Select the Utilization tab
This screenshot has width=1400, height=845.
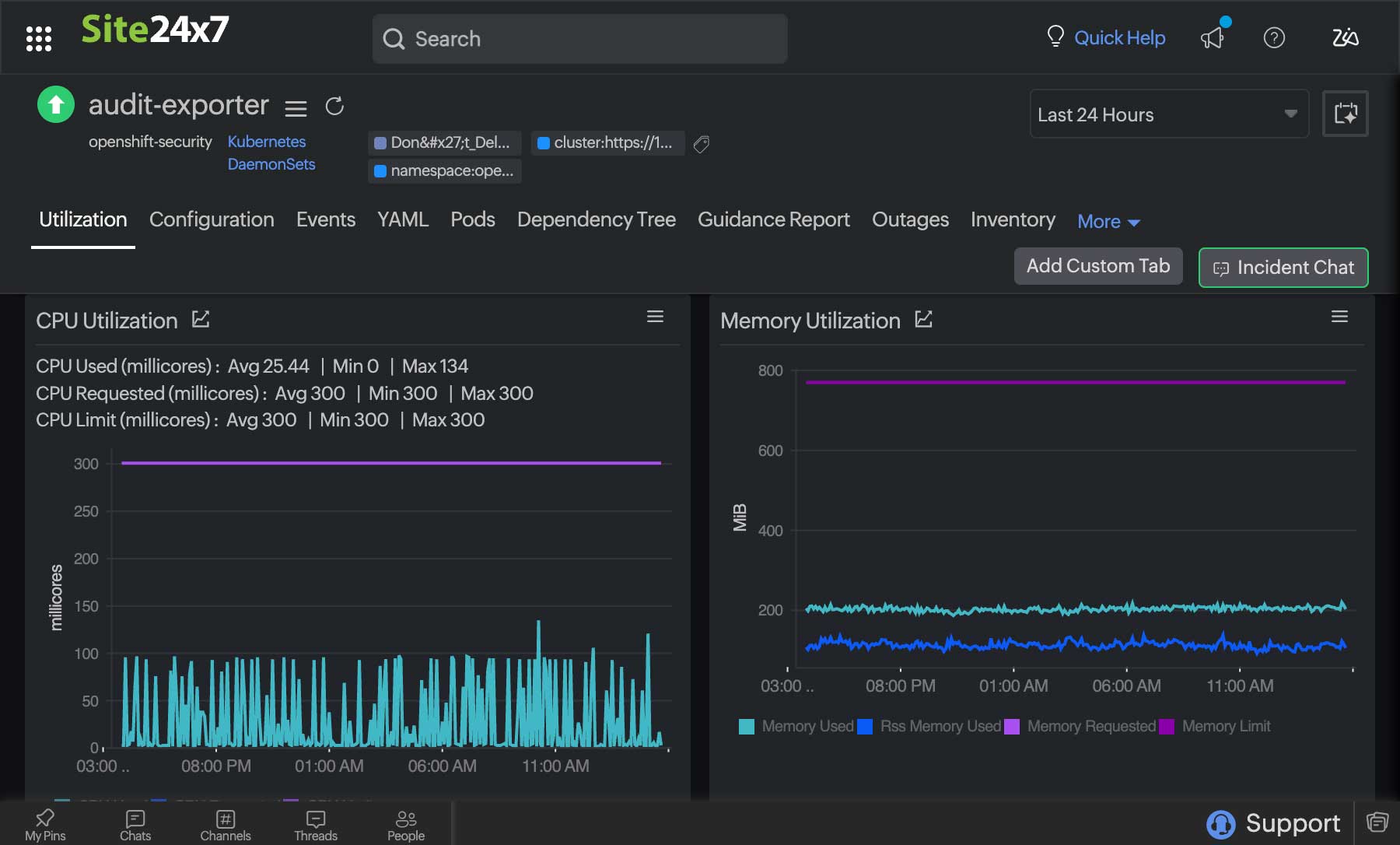[x=83, y=219]
